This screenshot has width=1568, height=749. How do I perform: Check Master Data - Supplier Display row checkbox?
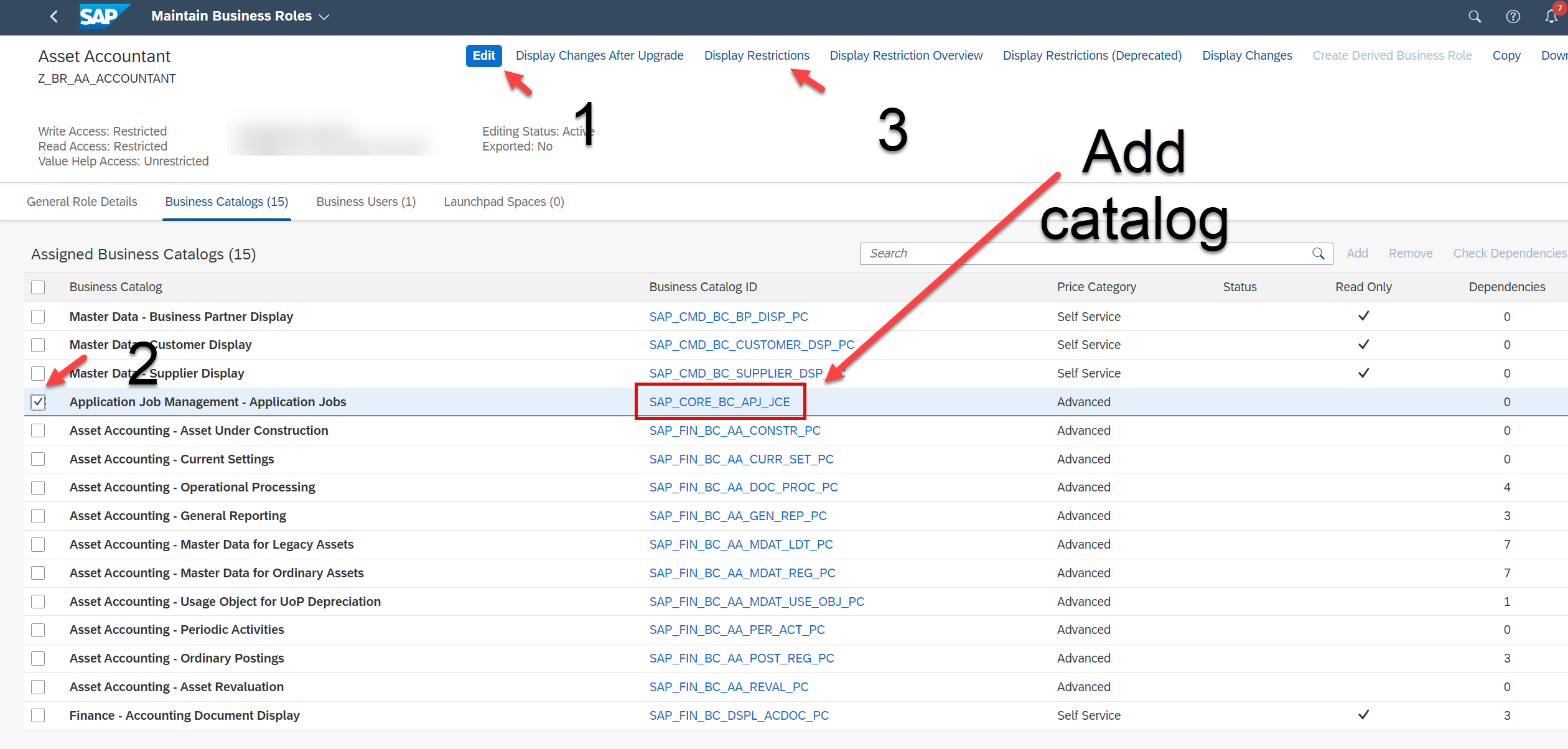coord(38,373)
